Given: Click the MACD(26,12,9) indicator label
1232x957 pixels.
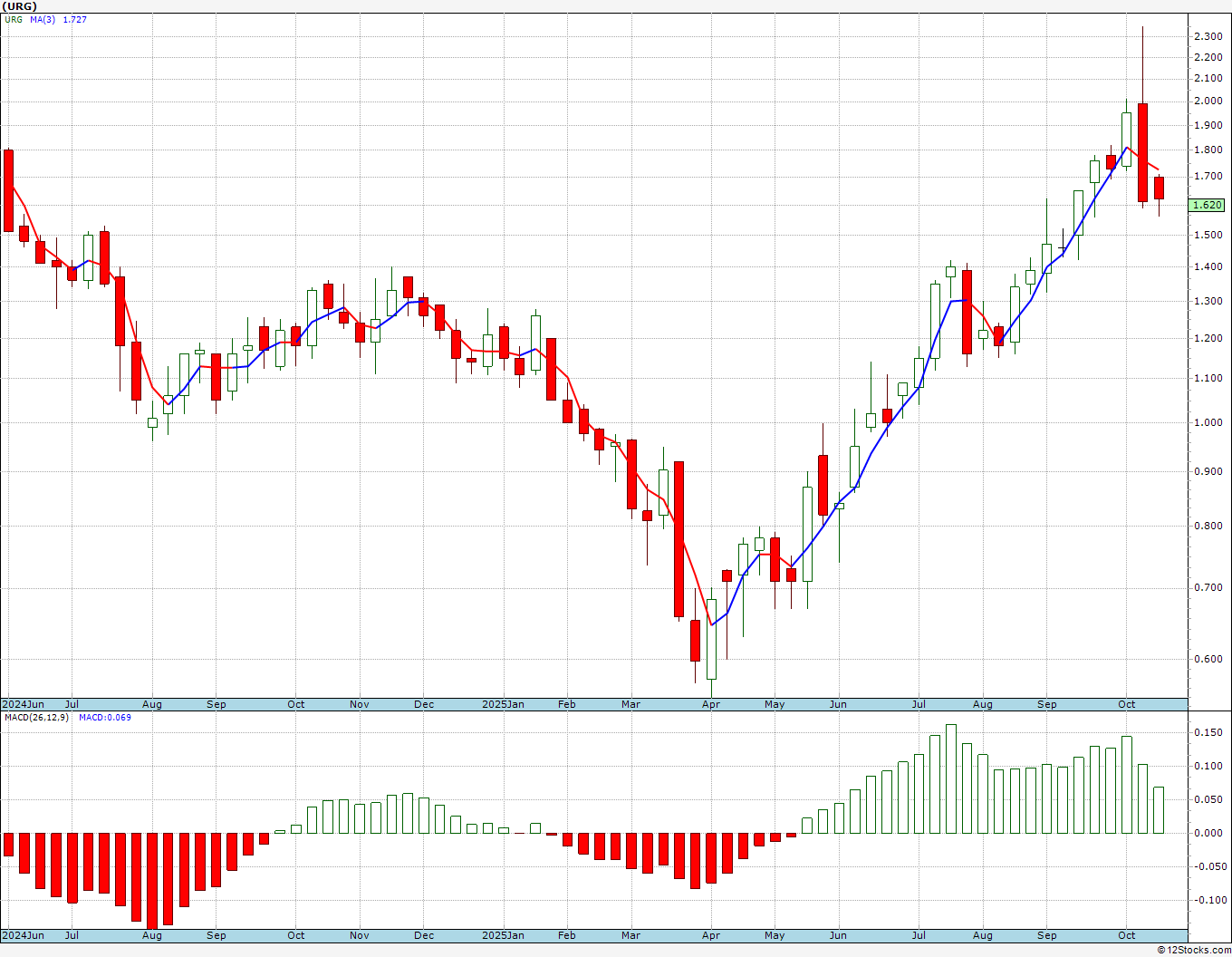Looking at the screenshot, I should click(x=36, y=718).
